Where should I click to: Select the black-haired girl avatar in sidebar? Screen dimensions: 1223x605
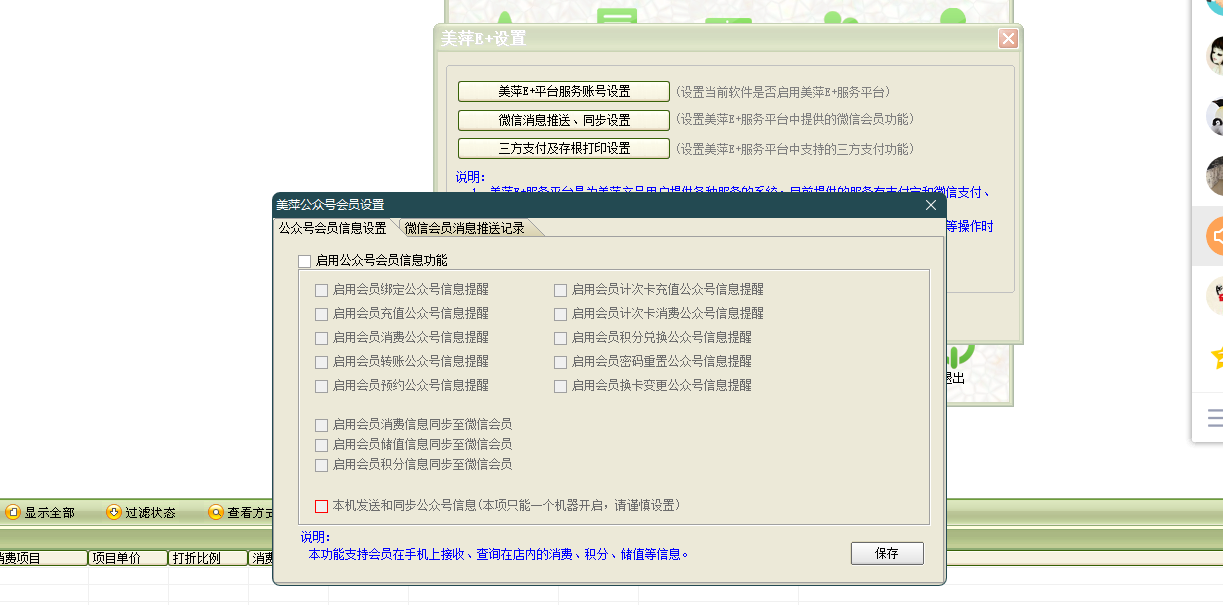(1213, 55)
